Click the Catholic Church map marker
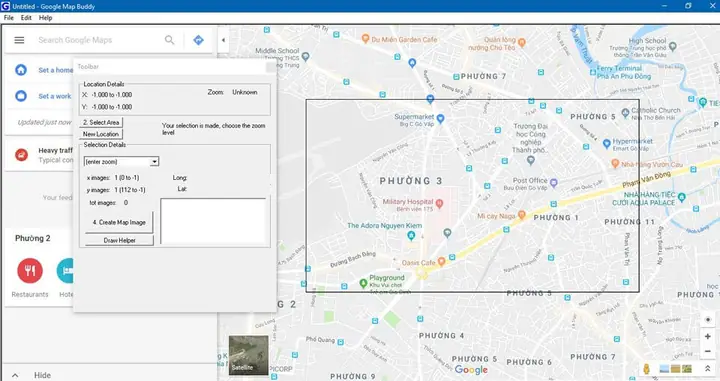 625,112
